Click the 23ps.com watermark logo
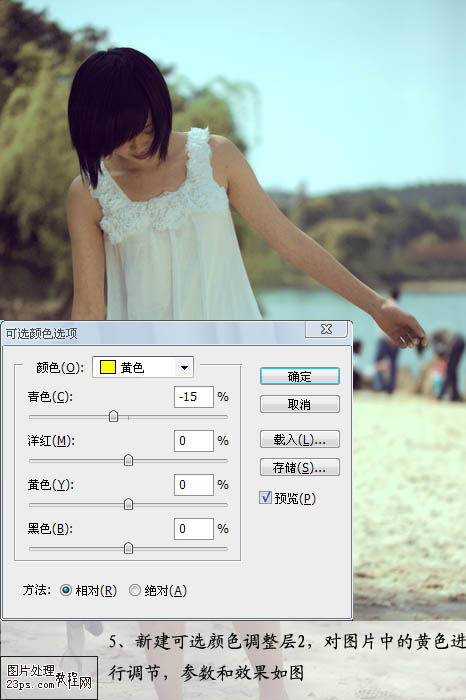This screenshot has width=466, height=700. 49,677
